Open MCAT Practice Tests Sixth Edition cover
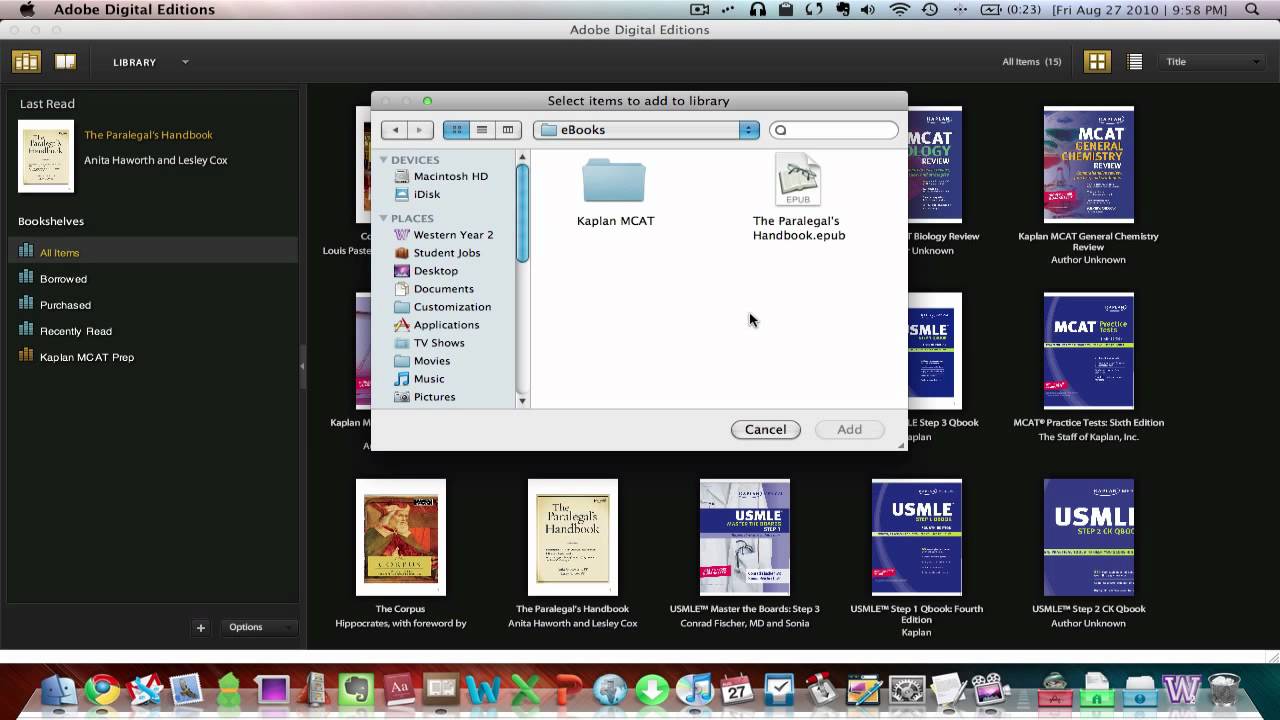 pos(1089,351)
